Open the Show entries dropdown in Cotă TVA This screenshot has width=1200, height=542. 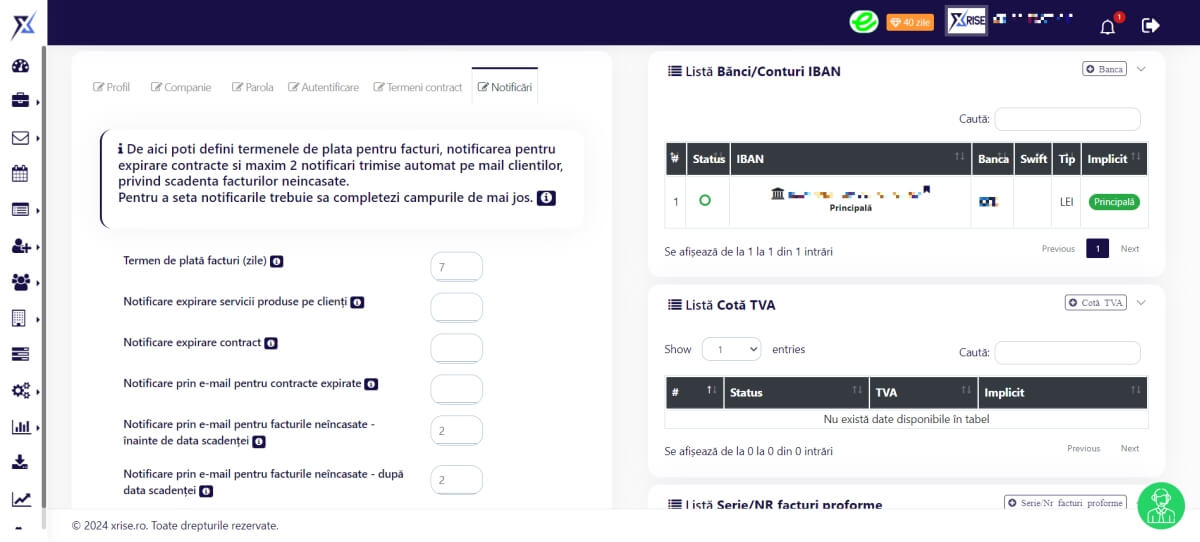(x=731, y=349)
